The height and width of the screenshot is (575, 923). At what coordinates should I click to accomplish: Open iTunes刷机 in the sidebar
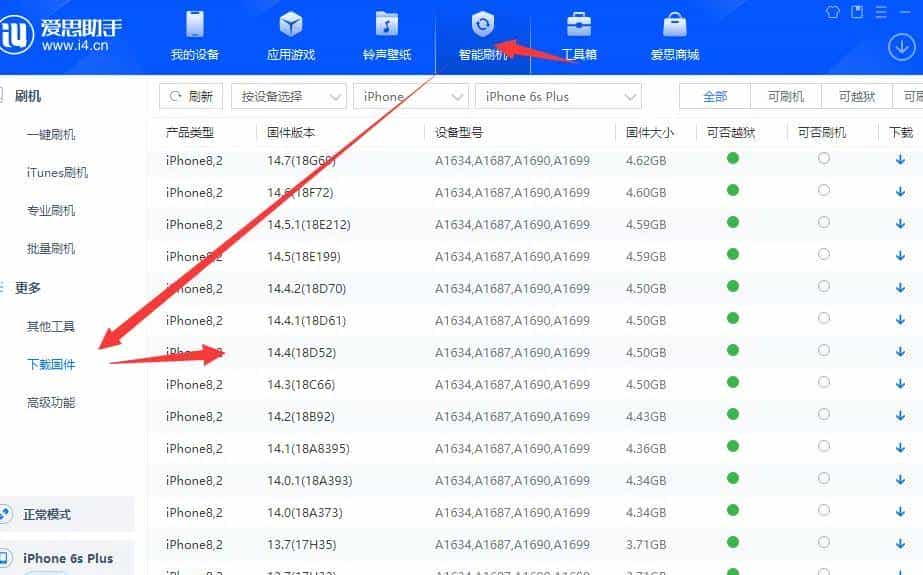click(x=57, y=172)
